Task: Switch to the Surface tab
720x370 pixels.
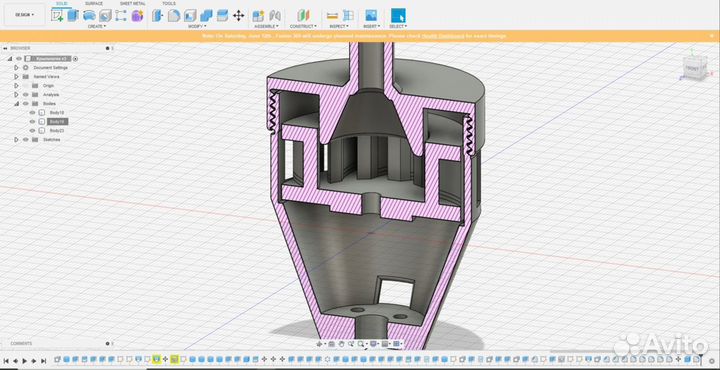Action: click(94, 4)
